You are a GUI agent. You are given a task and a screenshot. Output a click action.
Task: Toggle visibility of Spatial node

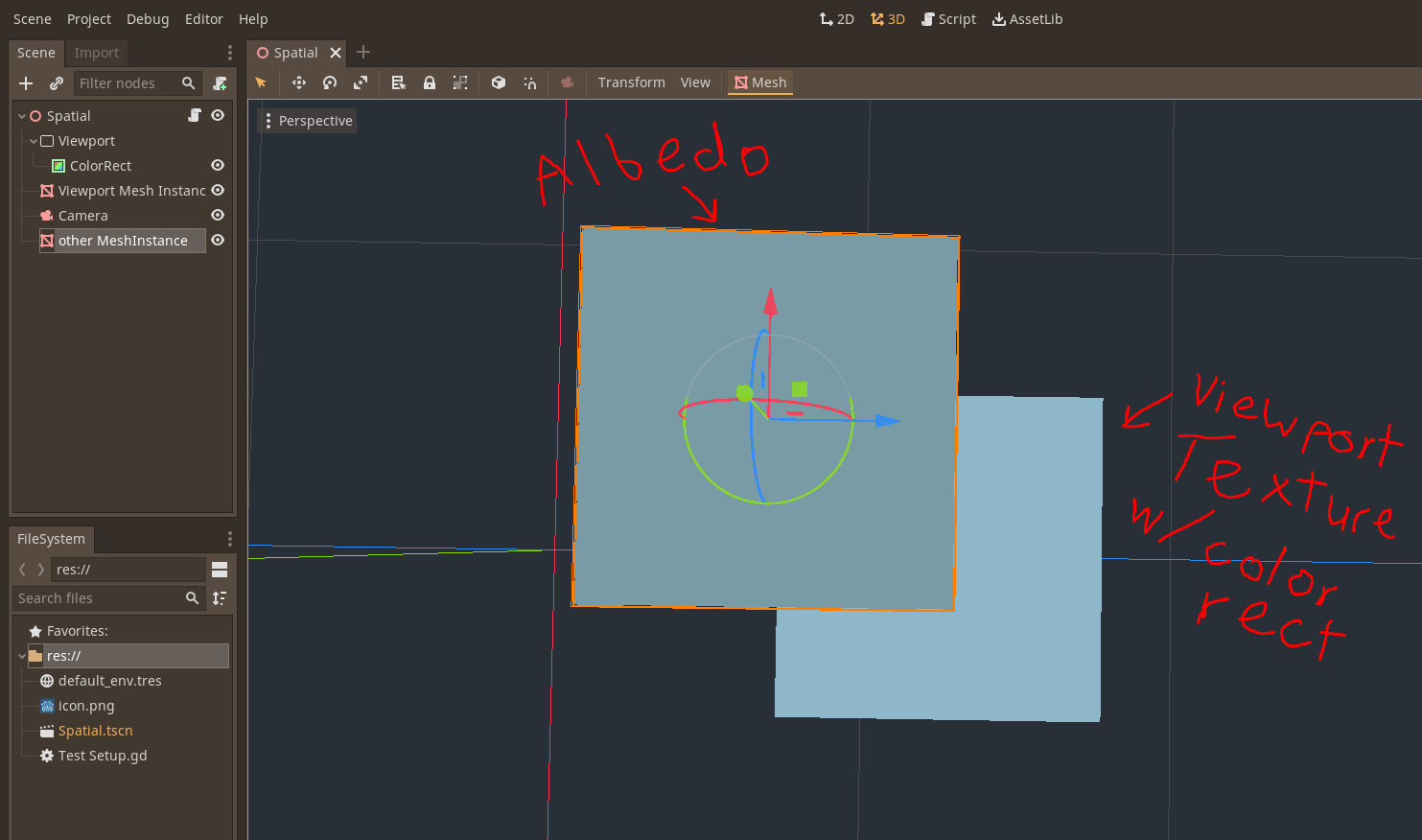[218, 115]
